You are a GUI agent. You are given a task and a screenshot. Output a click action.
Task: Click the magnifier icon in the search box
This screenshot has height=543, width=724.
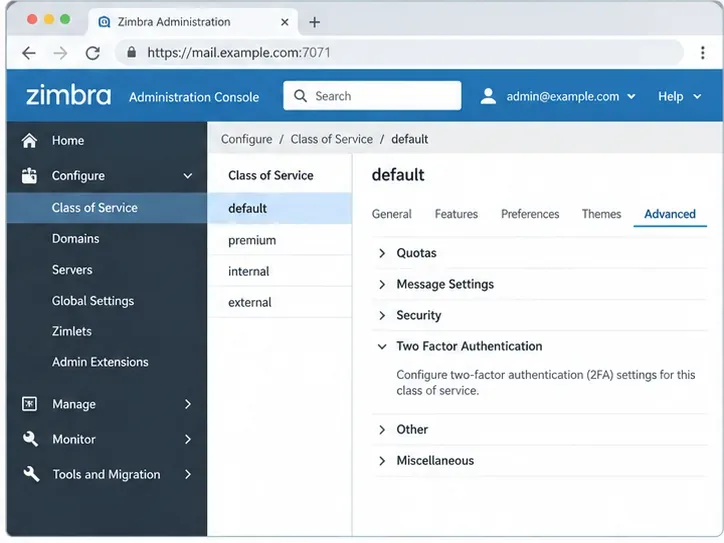(x=300, y=96)
